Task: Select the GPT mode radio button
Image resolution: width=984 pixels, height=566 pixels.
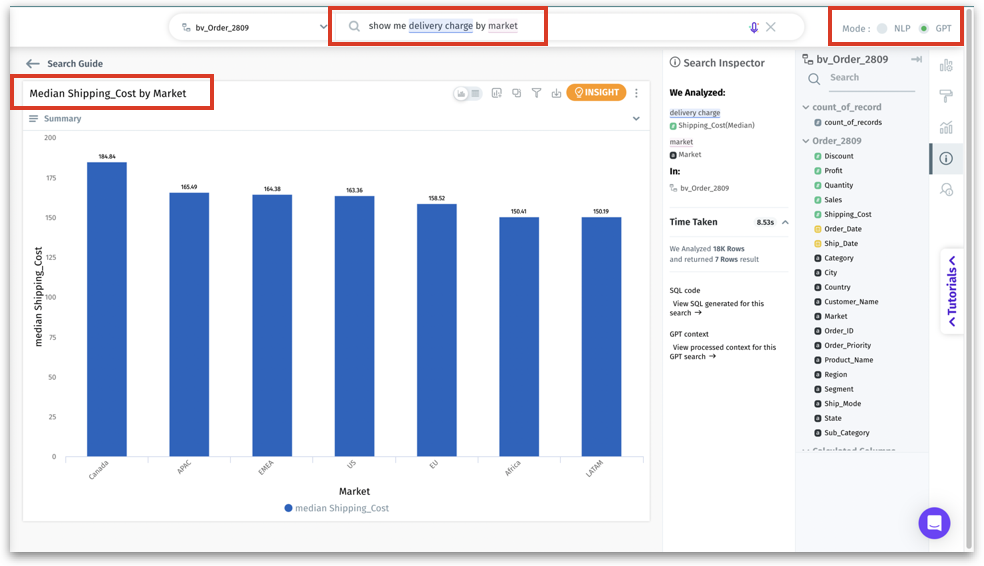Action: [923, 28]
